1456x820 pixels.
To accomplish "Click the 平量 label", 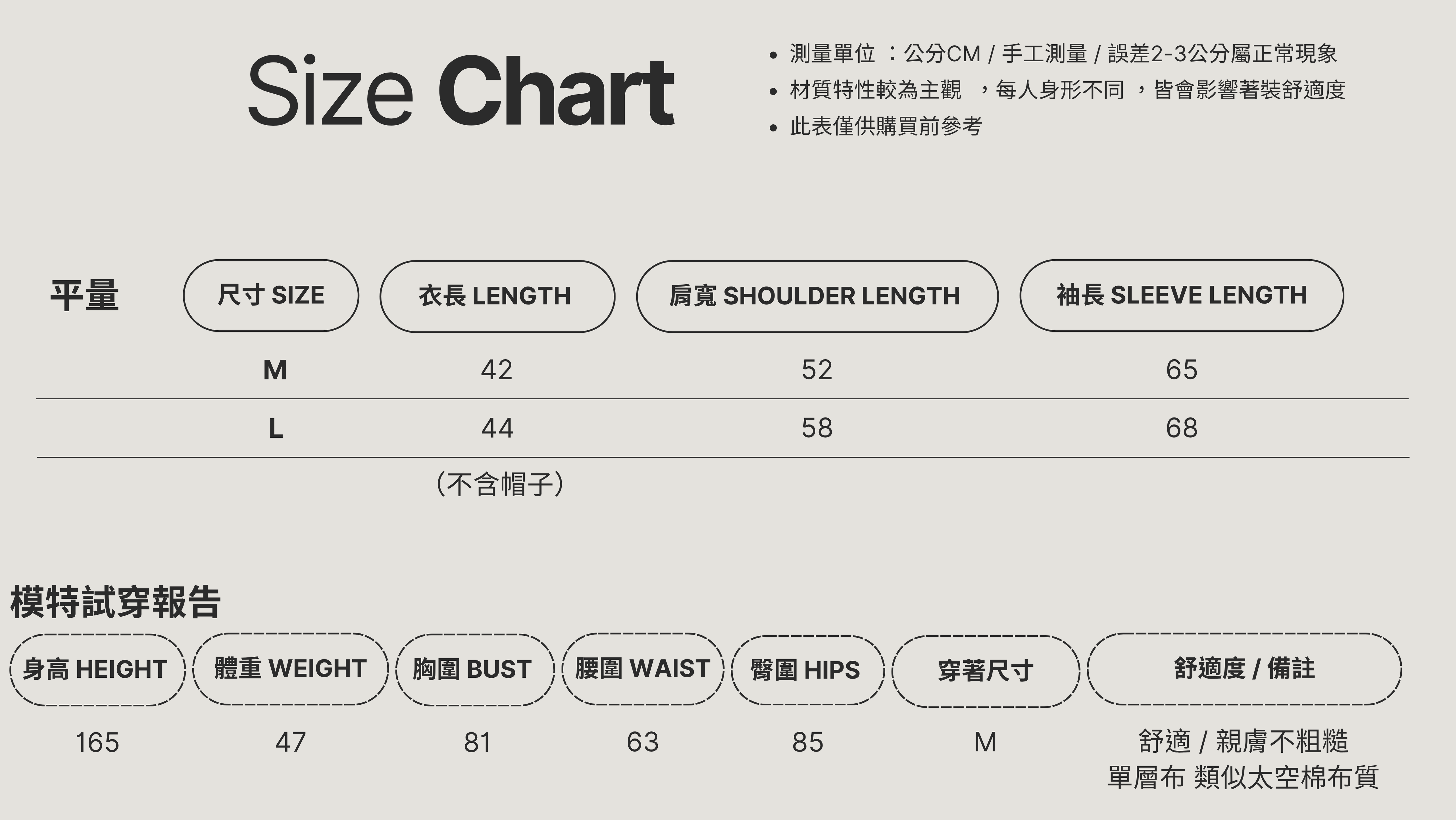I will point(85,296).
